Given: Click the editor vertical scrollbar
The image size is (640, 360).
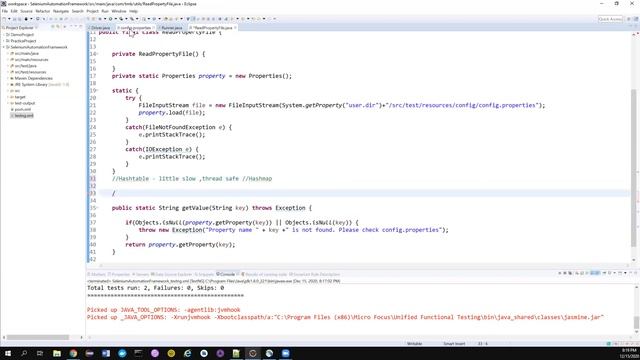Looking at the screenshot, I should (x=634, y=167).
